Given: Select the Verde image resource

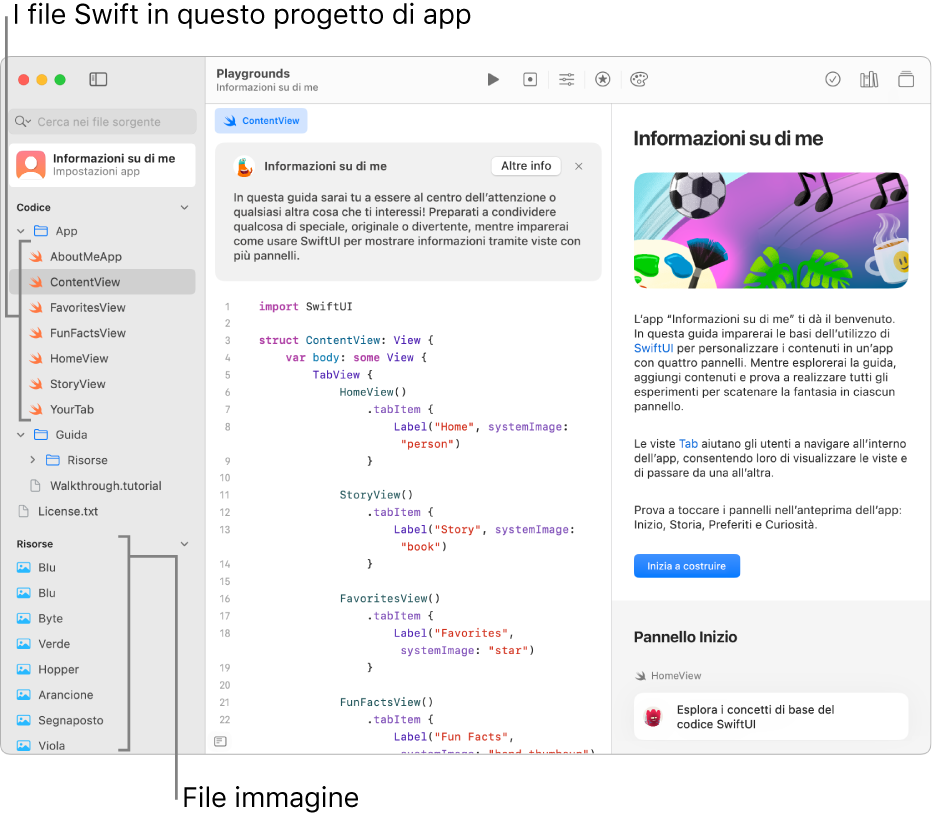Looking at the screenshot, I should pyautogui.click(x=102, y=644).
